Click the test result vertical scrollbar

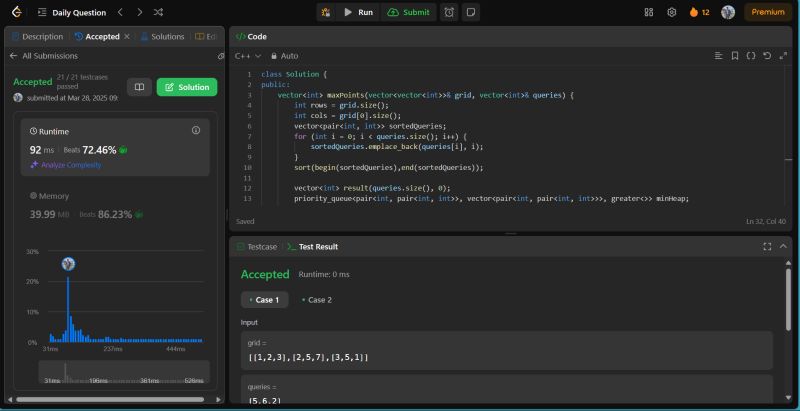pyautogui.click(x=788, y=299)
